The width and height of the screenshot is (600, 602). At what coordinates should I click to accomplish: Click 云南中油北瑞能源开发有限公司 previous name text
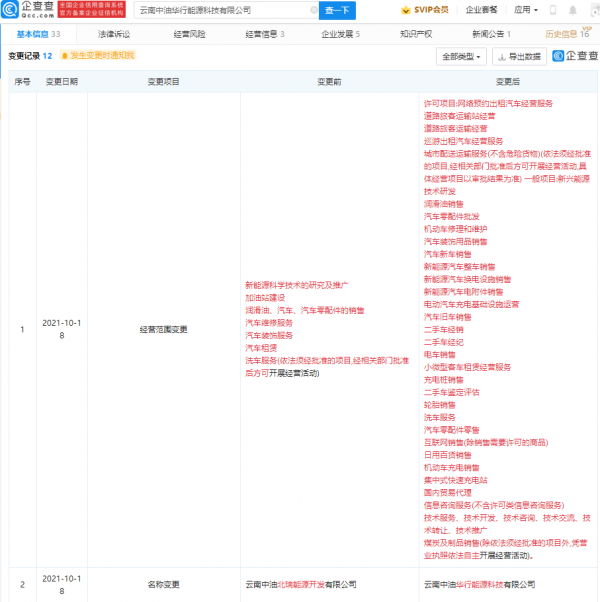coord(301,585)
